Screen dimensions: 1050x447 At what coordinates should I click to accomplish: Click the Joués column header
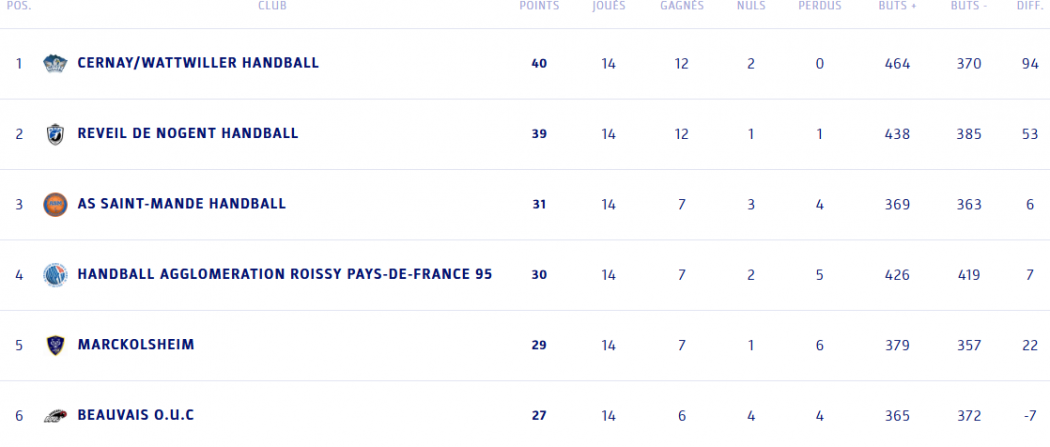point(609,6)
